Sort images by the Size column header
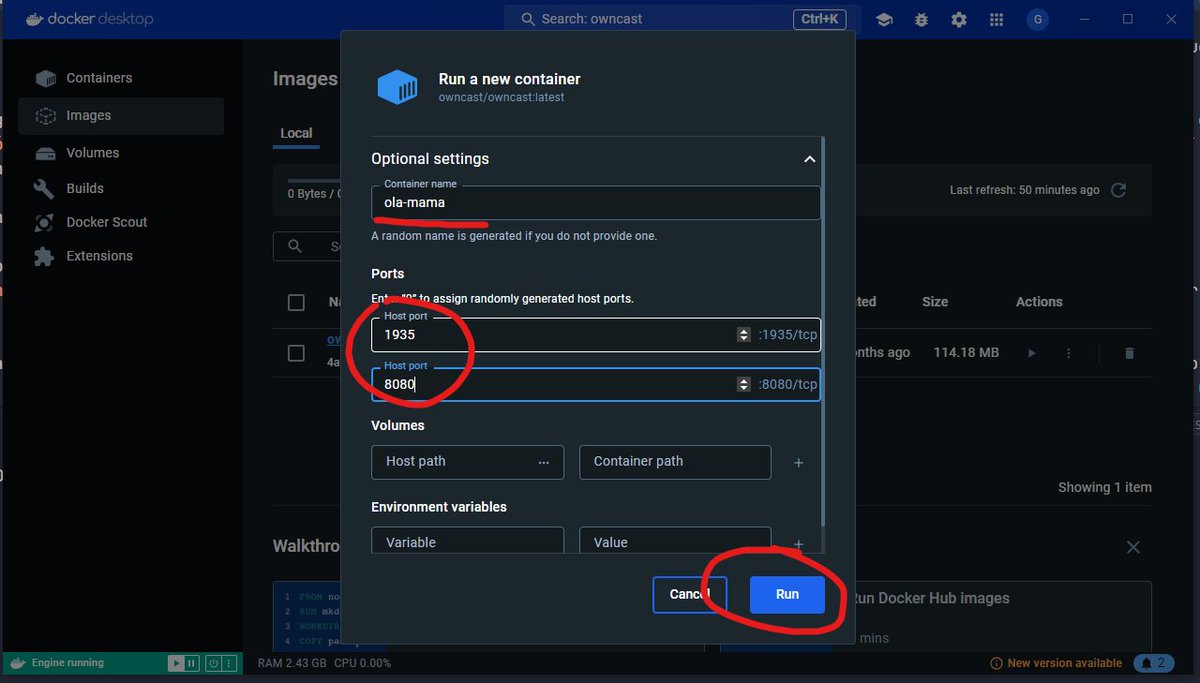The width and height of the screenshot is (1200, 683). 935,302
